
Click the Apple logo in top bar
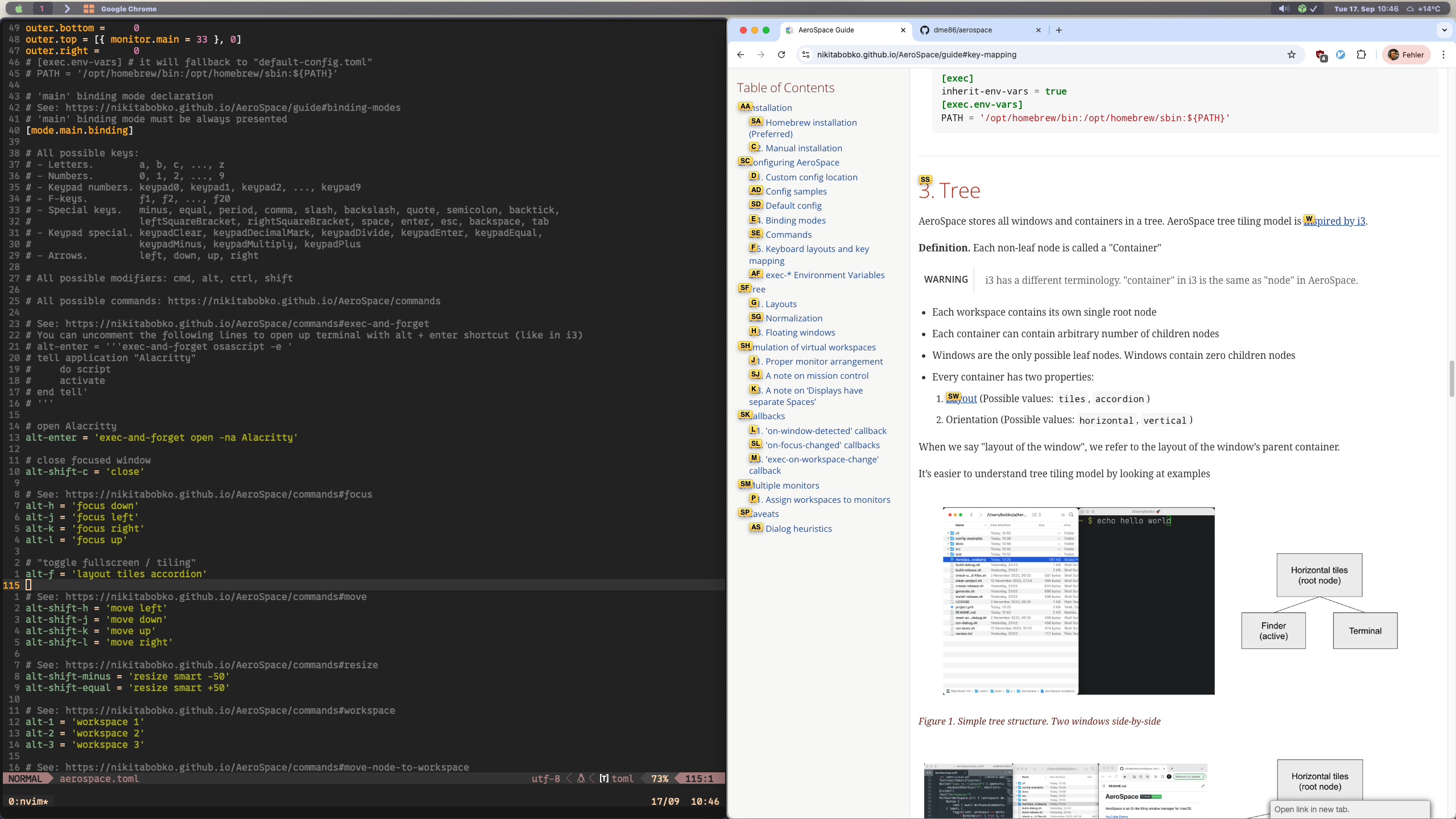click(x=19, y=9)
